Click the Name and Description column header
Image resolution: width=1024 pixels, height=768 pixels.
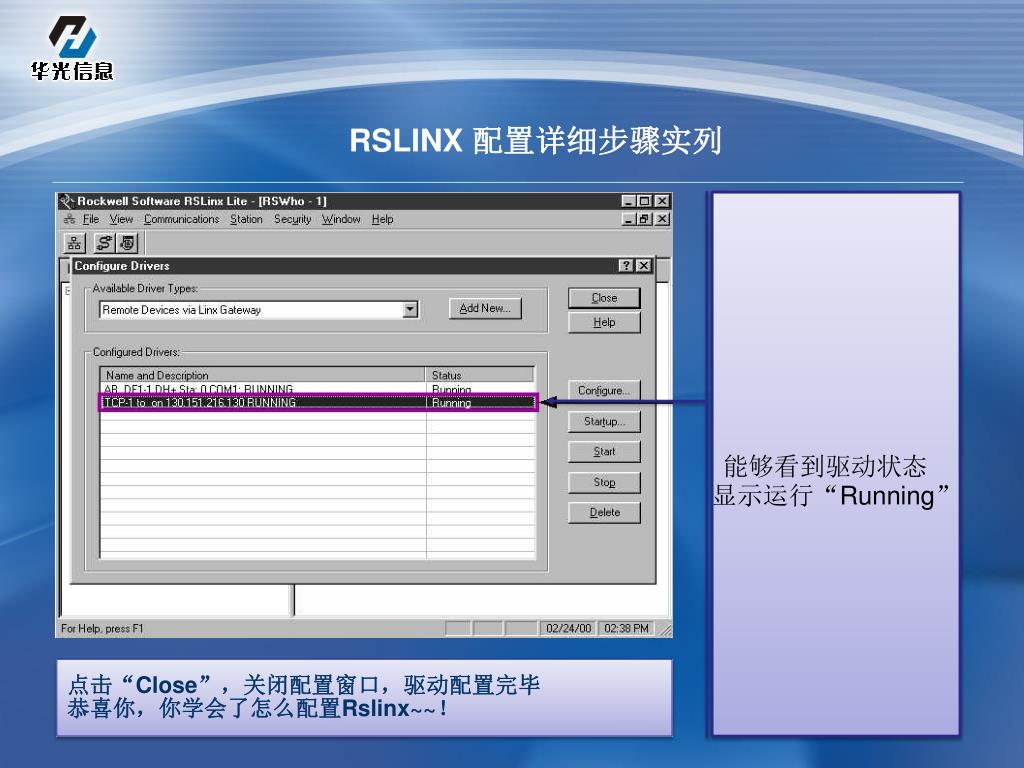click(x=263, y=375)
